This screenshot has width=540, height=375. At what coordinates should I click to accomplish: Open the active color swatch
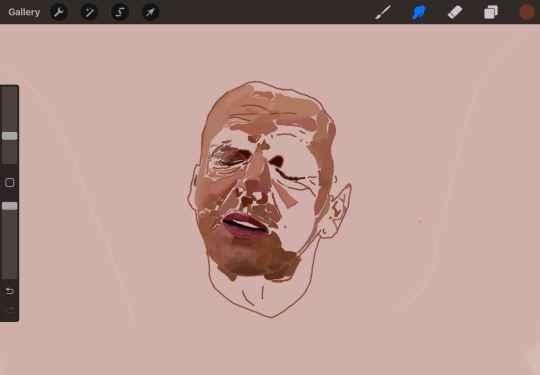pos(527,12)
